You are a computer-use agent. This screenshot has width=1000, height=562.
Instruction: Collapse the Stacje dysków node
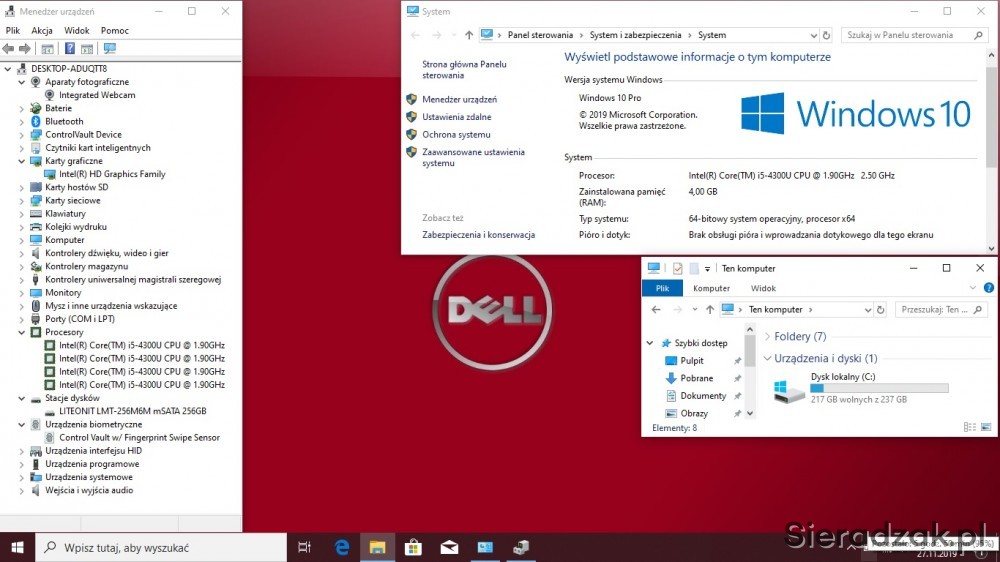click(22, 398)
